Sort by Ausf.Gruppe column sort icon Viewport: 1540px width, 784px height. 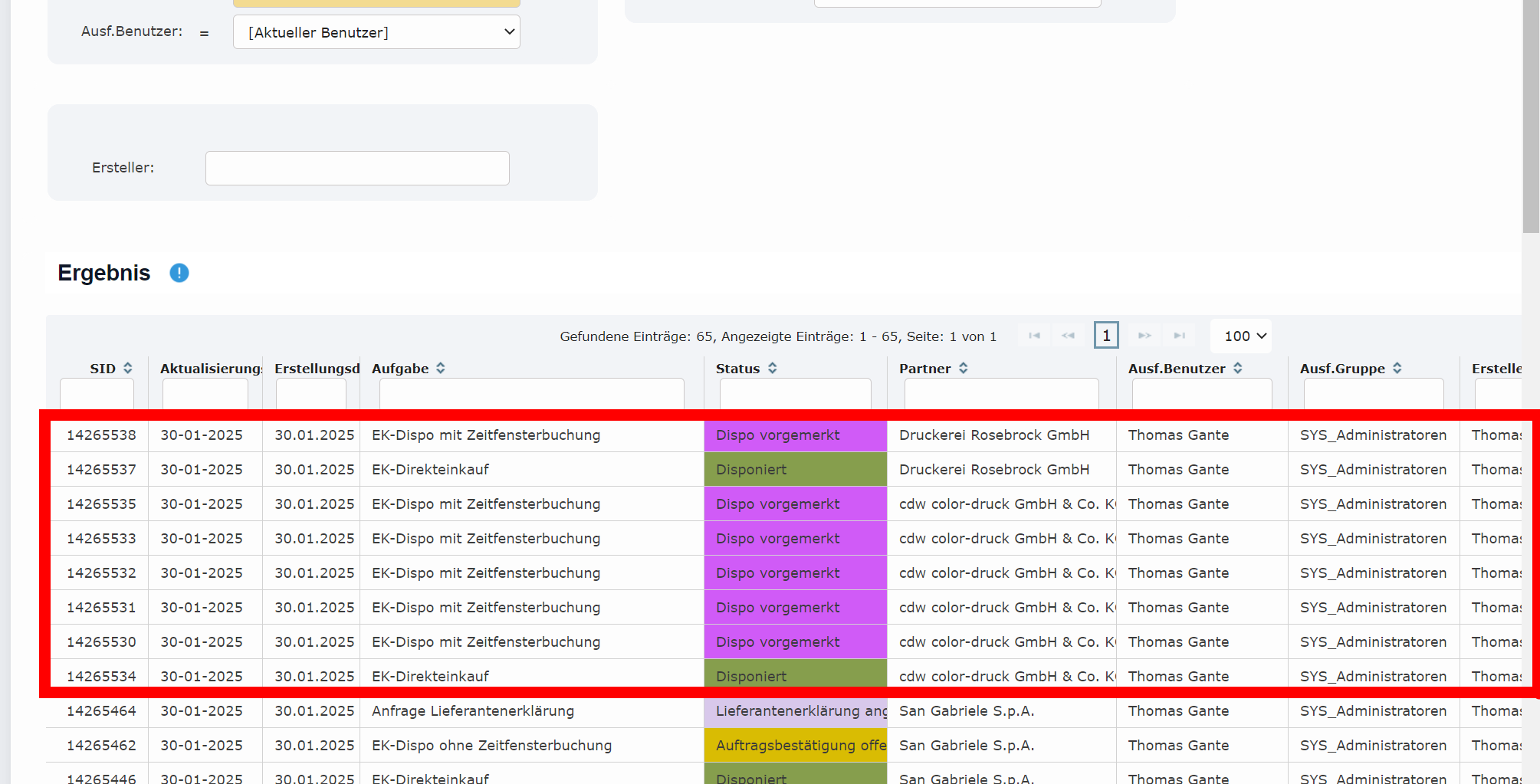click(1397, 369)
